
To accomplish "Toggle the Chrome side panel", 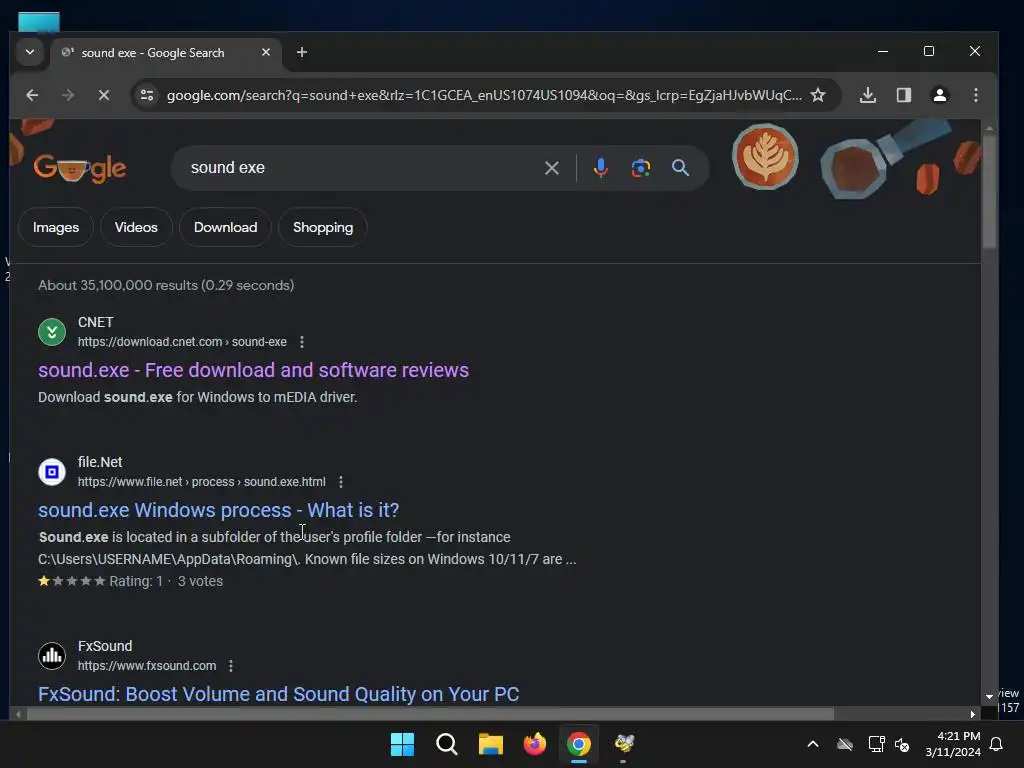I will coord(904,95).
